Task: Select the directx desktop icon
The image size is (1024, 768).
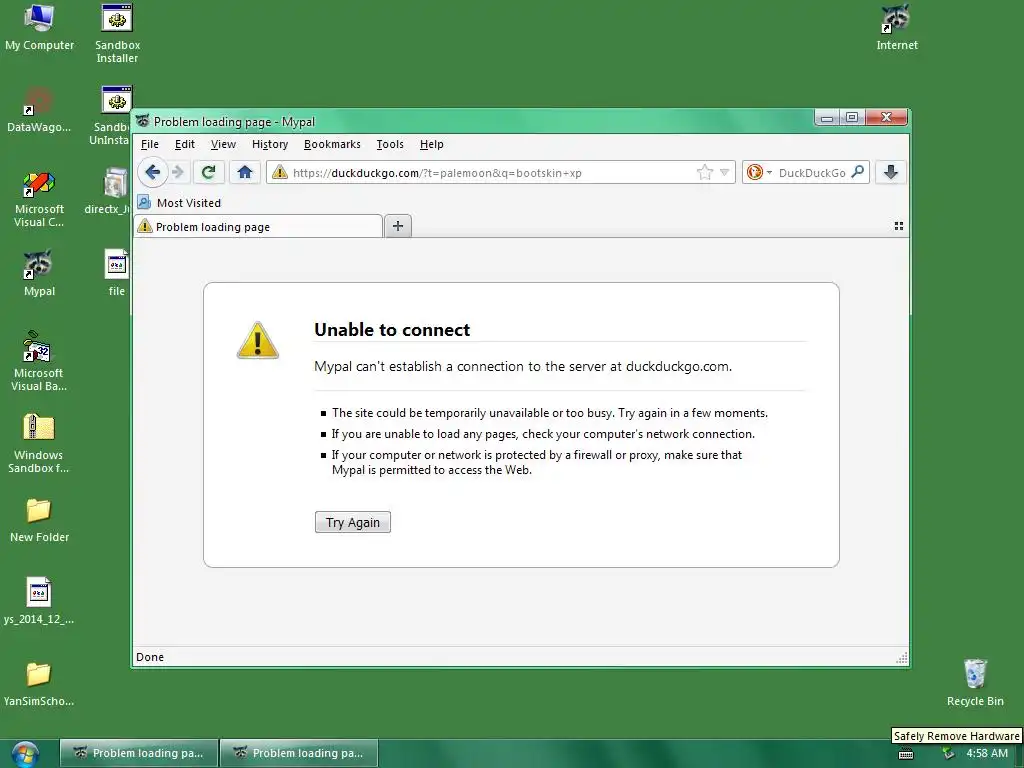Action: (112, 191)
